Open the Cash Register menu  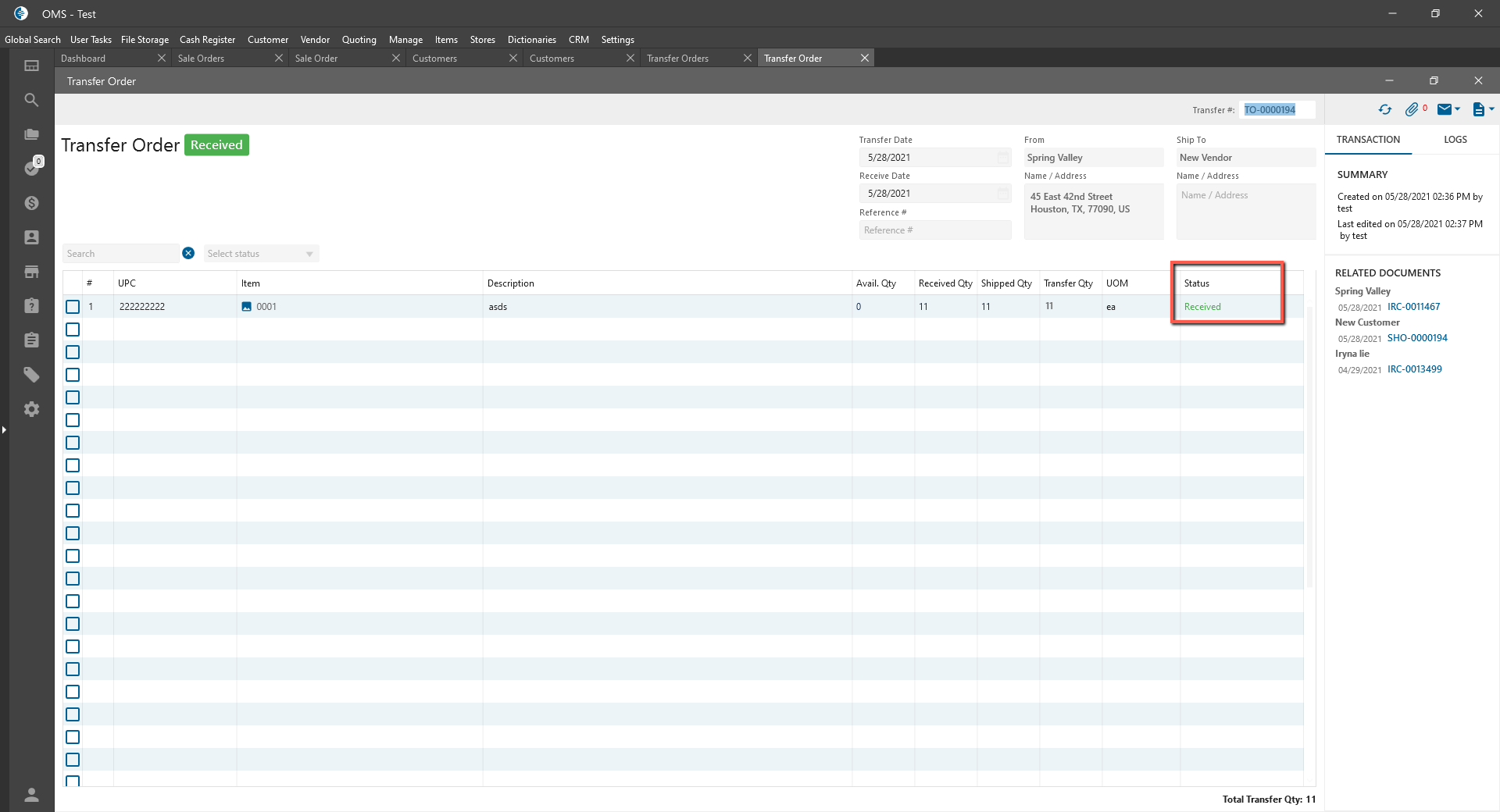[x=207, y=40]
